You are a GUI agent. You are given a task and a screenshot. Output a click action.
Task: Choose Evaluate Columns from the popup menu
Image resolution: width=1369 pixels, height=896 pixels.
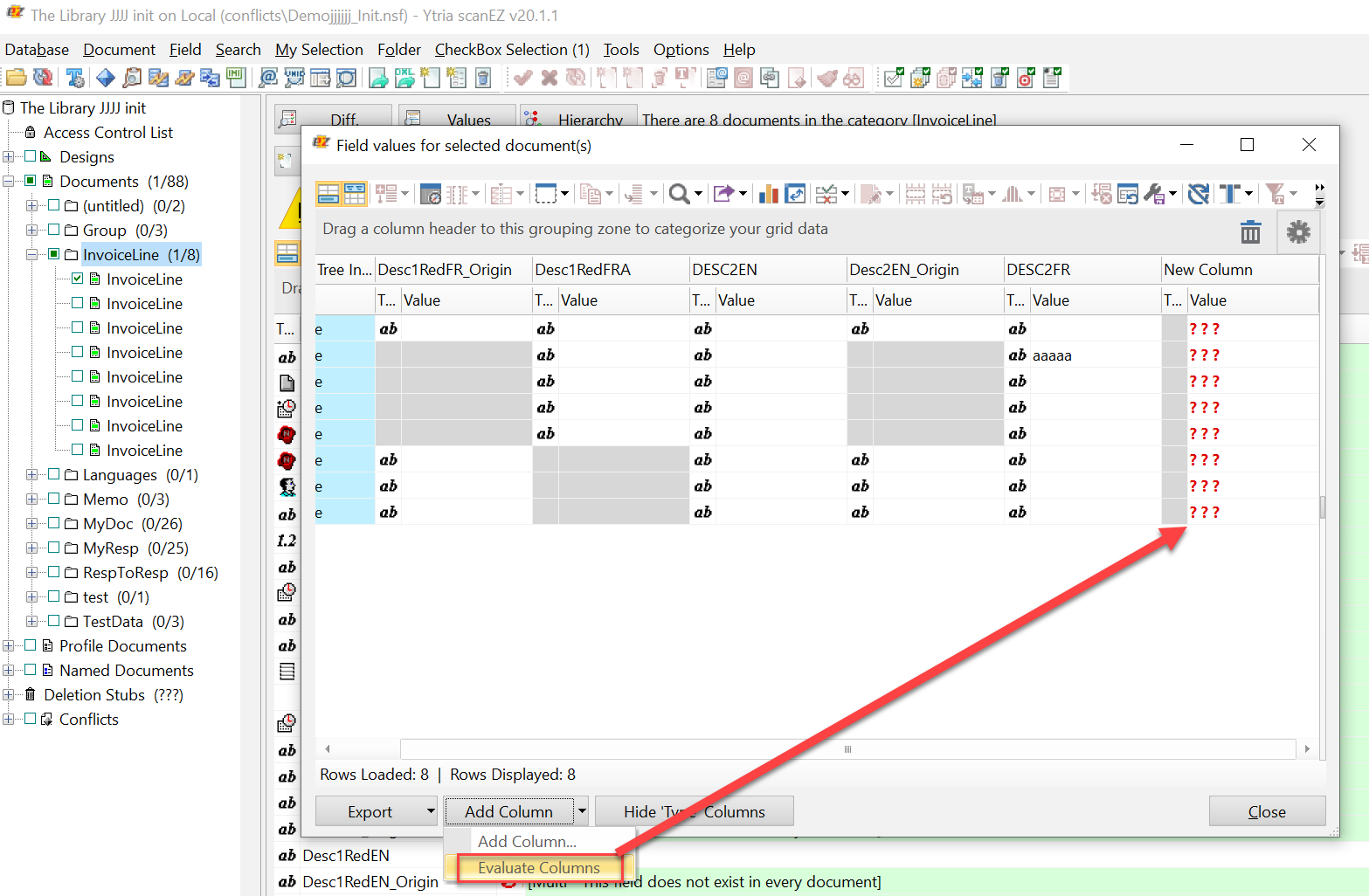coord(538,868)
